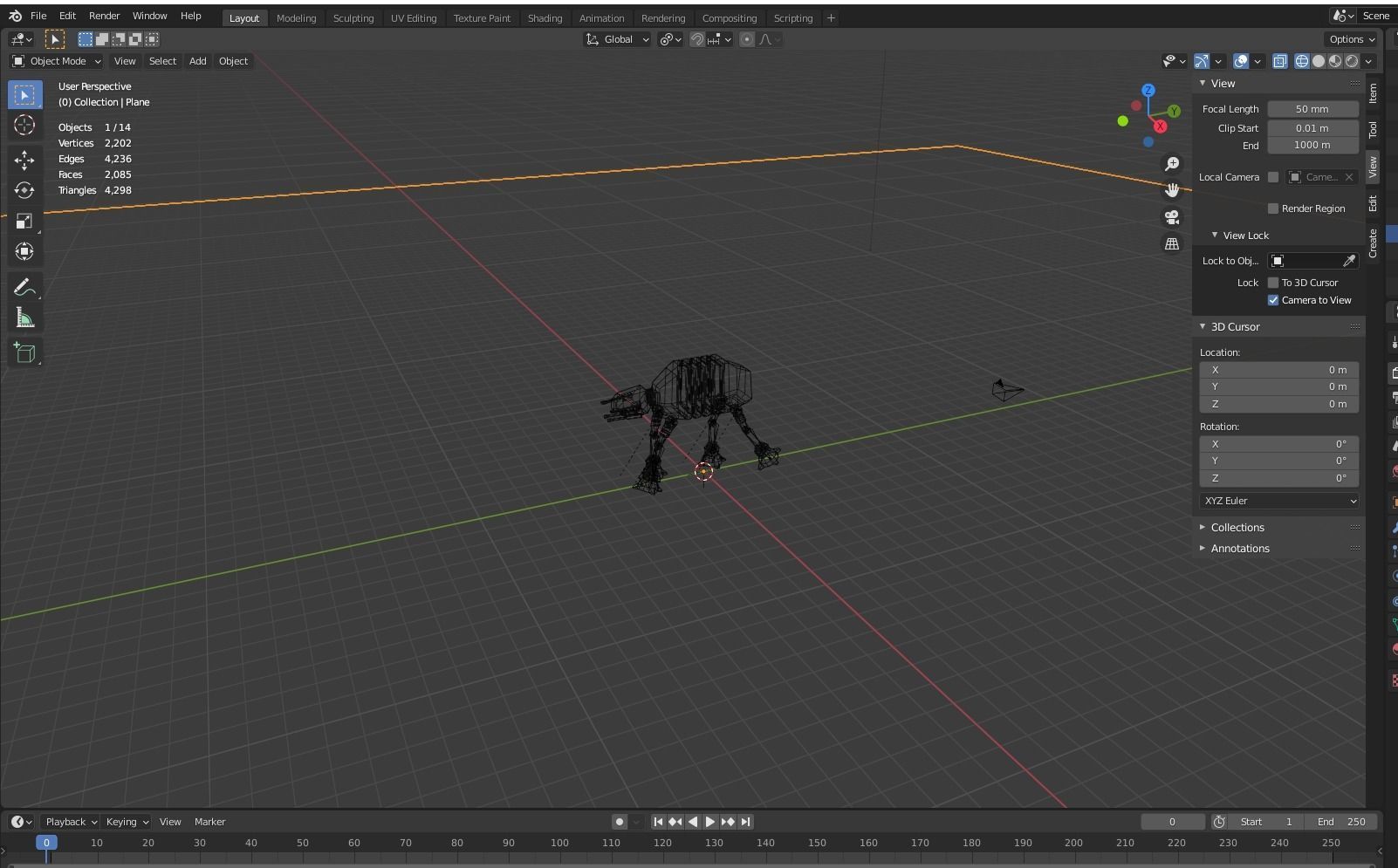Click the zoom view magnifier icon
This screenshot has height=868, width=1398.
1172,164
